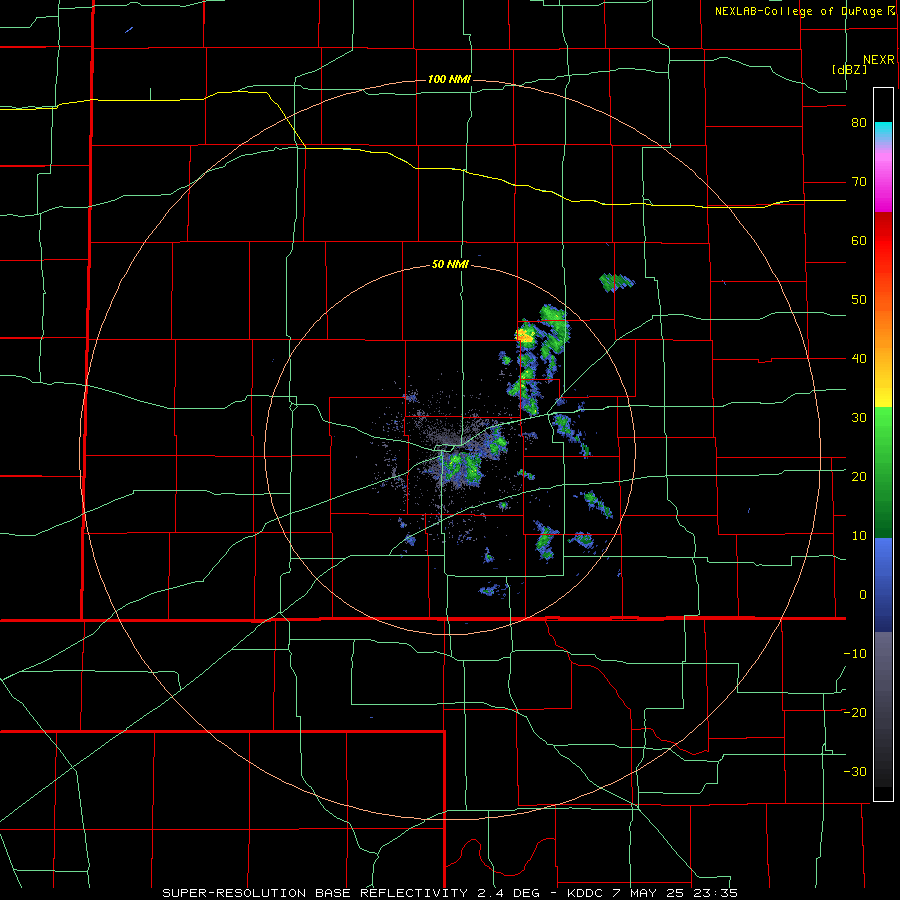The width and height of the screenshot is (900, 900).
Task: Click the NEXR label above the scale
Action: coord(878,60)
